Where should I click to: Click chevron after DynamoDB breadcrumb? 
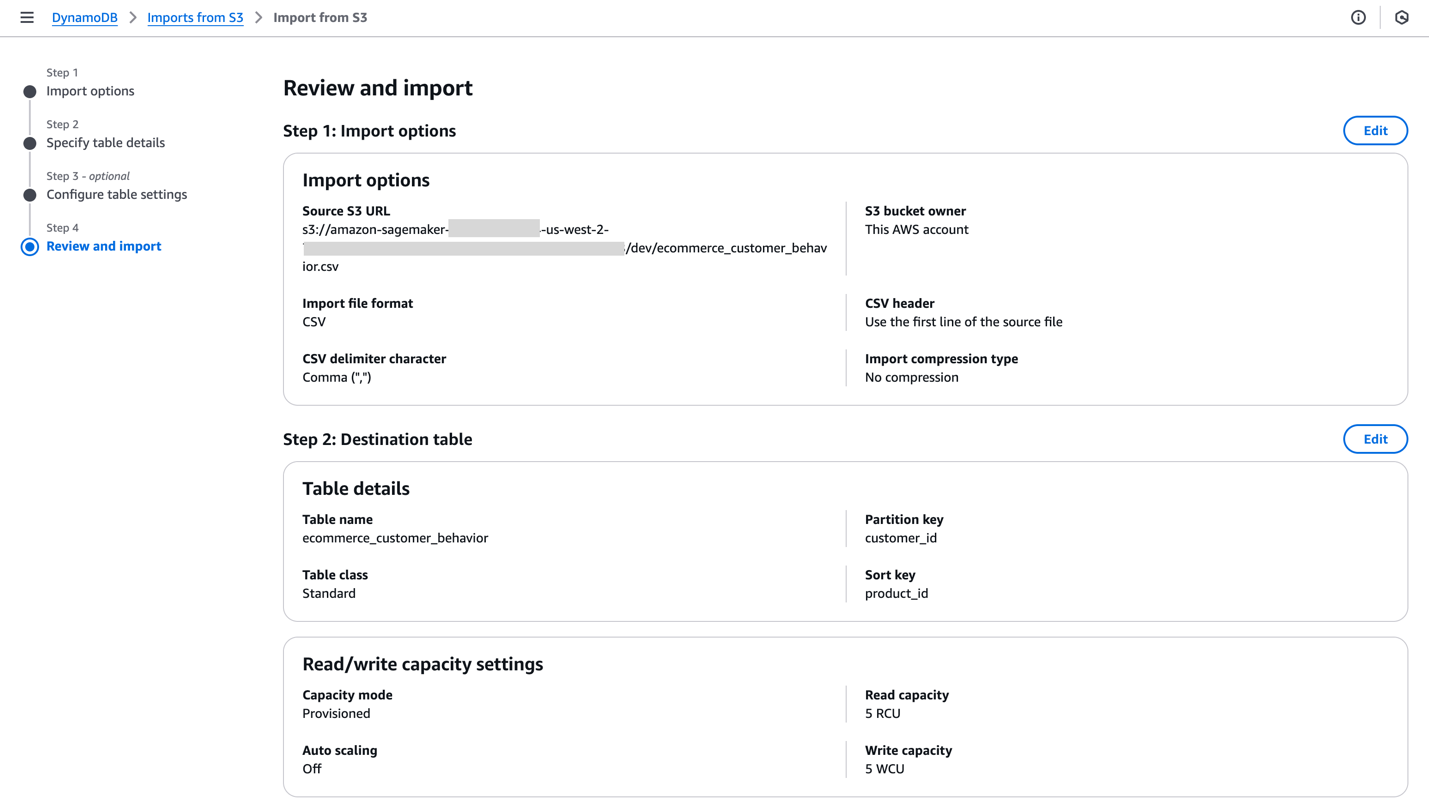point(133,18)
